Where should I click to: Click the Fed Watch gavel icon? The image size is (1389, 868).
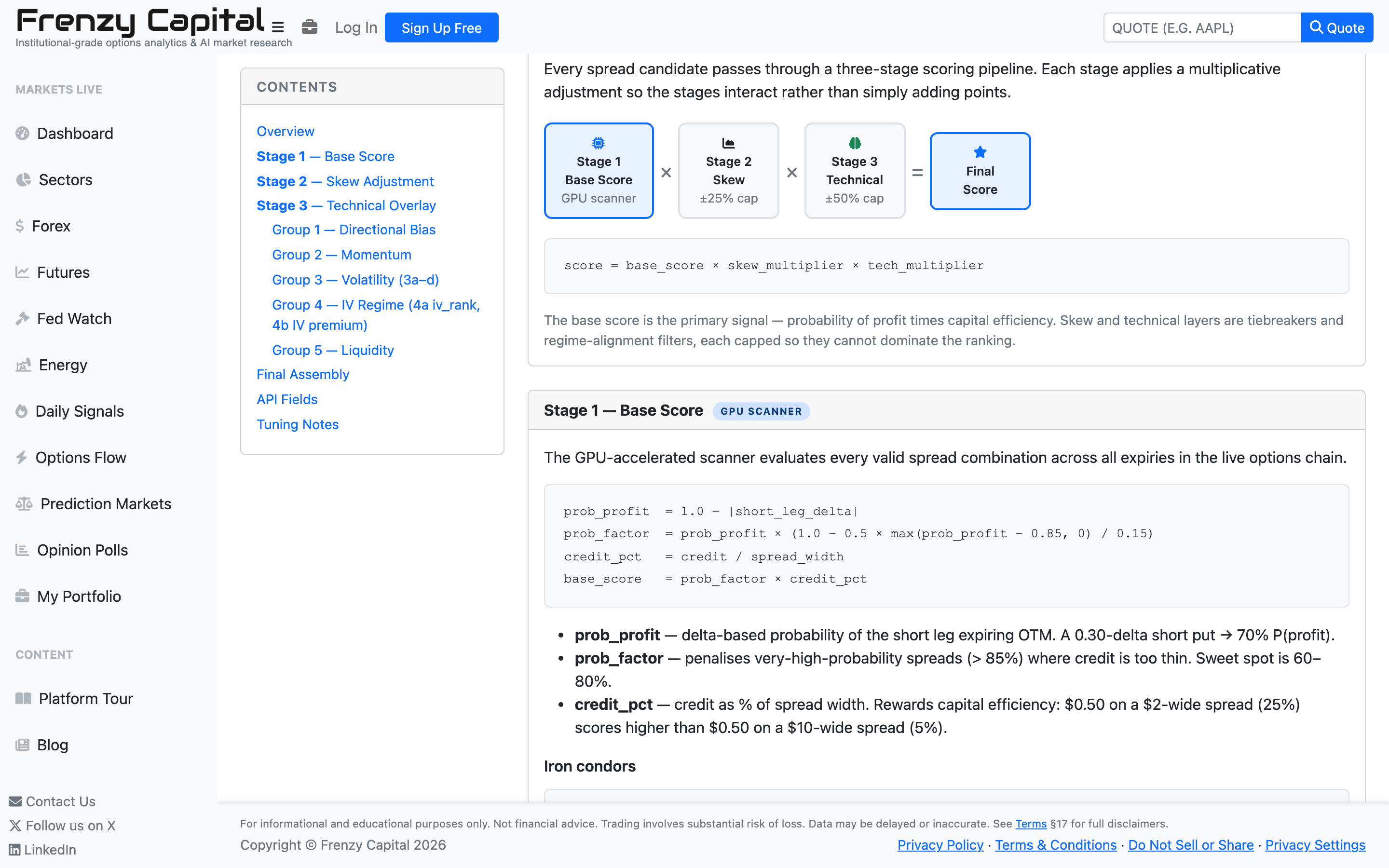(22, 319)
